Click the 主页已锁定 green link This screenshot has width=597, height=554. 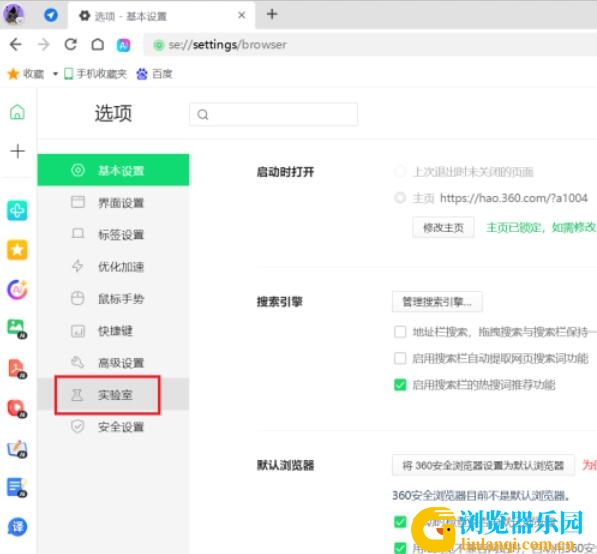[x=541, y=228]
